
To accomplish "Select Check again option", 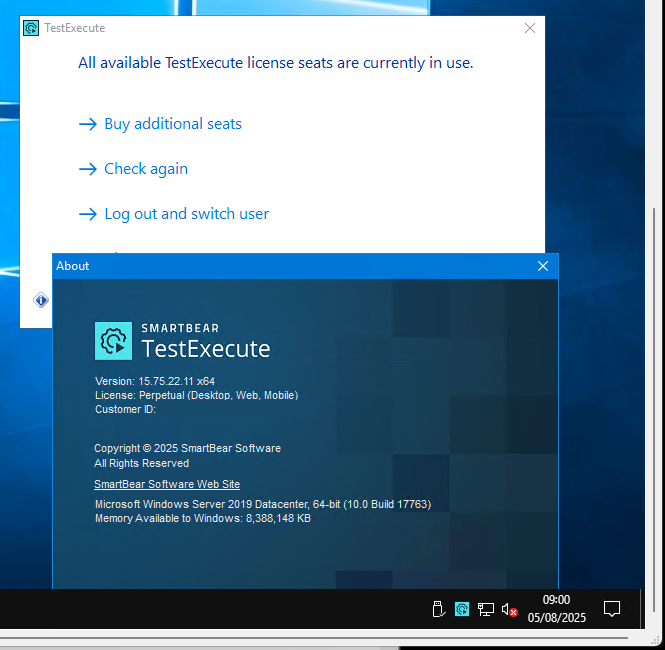I will pos(146,169).
